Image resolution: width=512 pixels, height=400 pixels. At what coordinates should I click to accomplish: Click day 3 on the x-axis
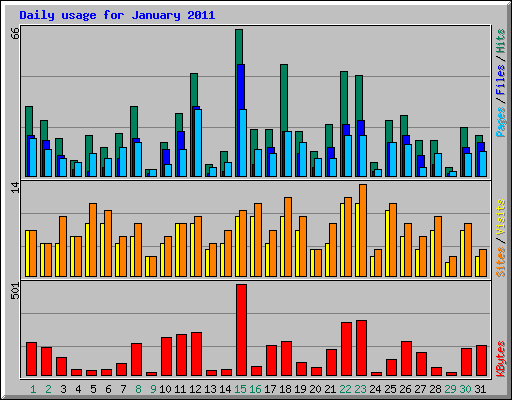coord(63,389)
